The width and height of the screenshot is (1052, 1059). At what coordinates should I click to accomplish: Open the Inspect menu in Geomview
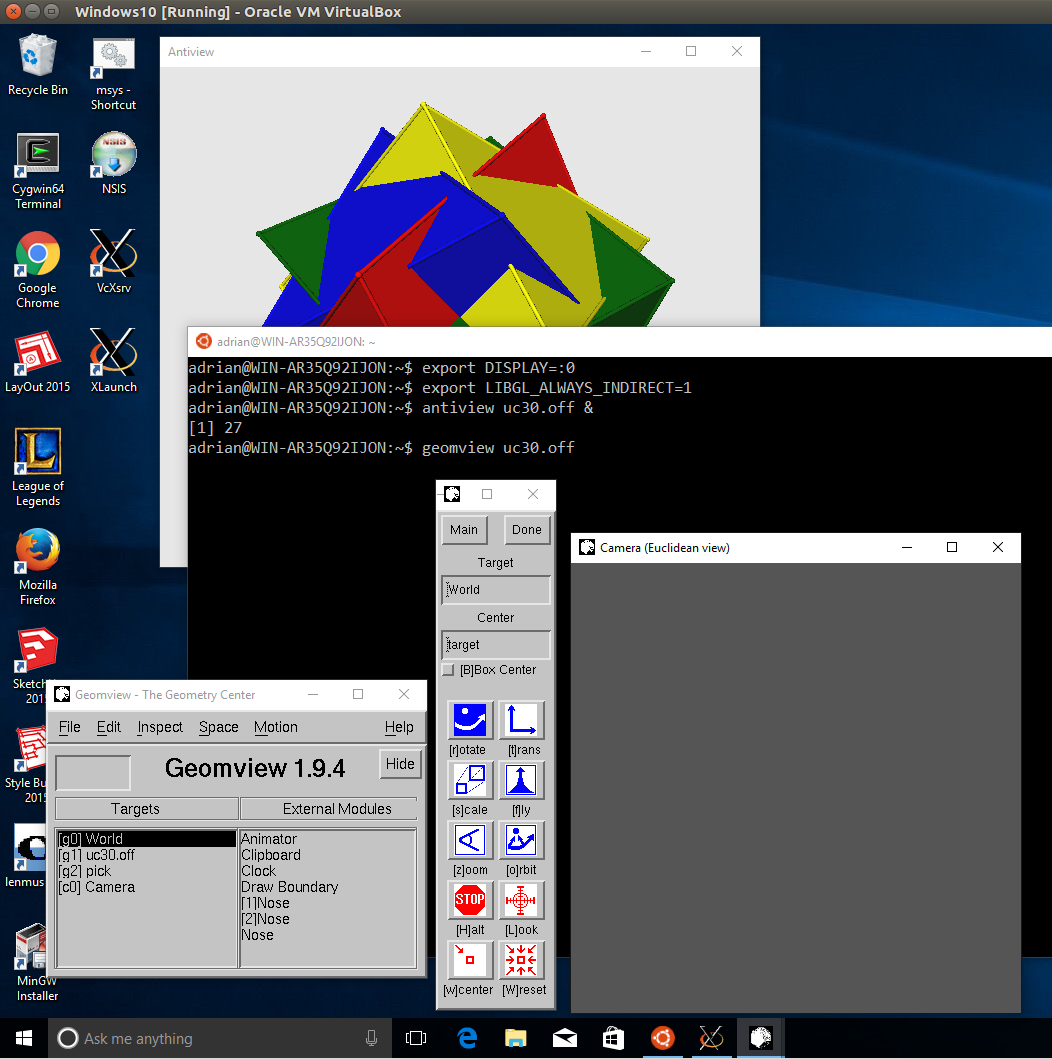[x=159, y=727]
